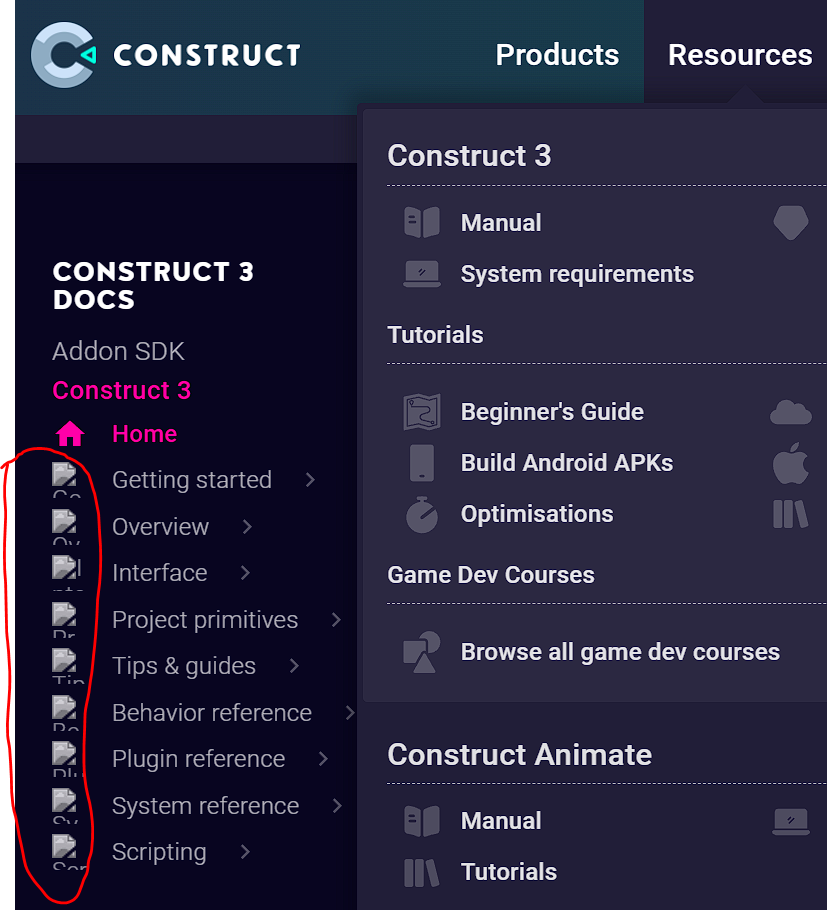The image size is (827, 910).
Task: Click the laptop icon beside System requirements
Action: pos(422,274)
